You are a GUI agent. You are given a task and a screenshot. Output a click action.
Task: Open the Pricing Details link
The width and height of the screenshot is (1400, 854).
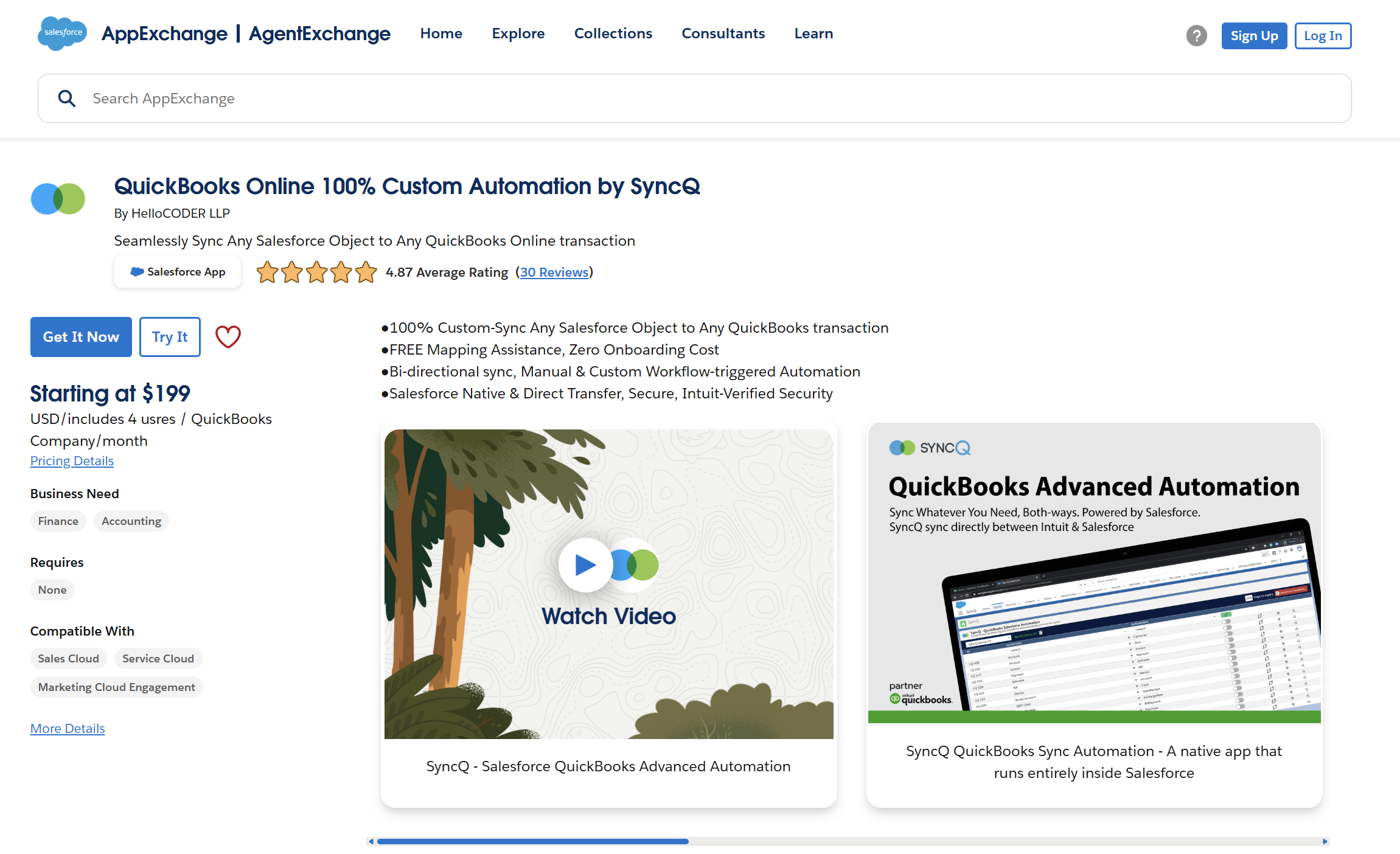coord(72,461)
